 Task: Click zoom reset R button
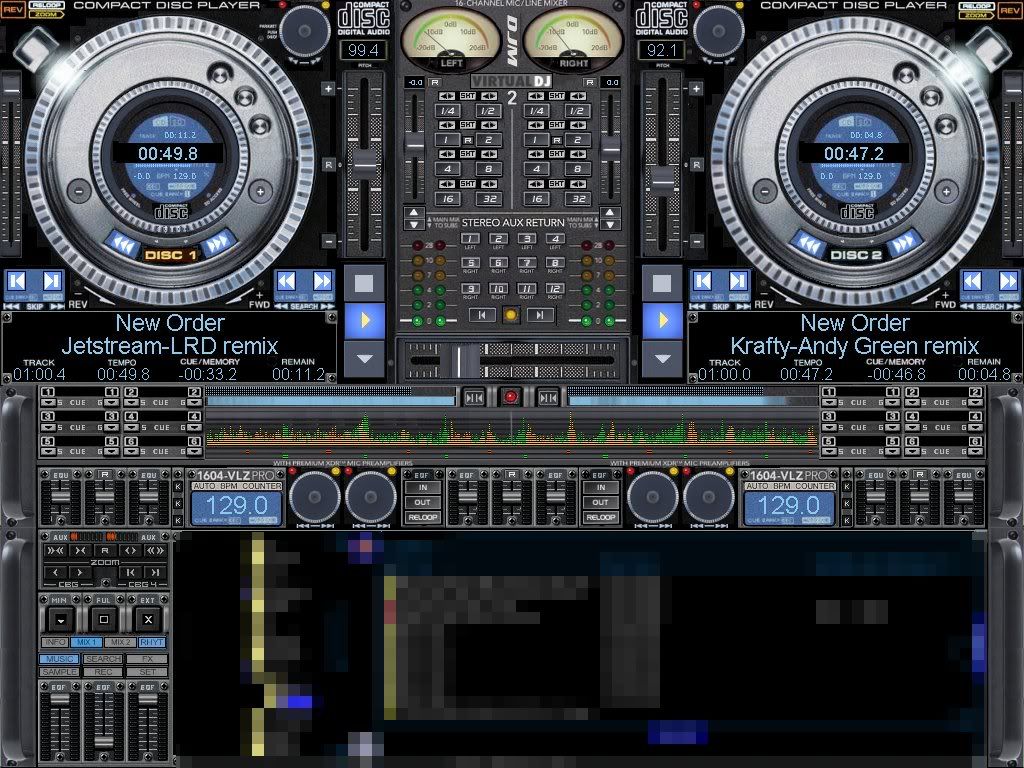click(105, 551)
